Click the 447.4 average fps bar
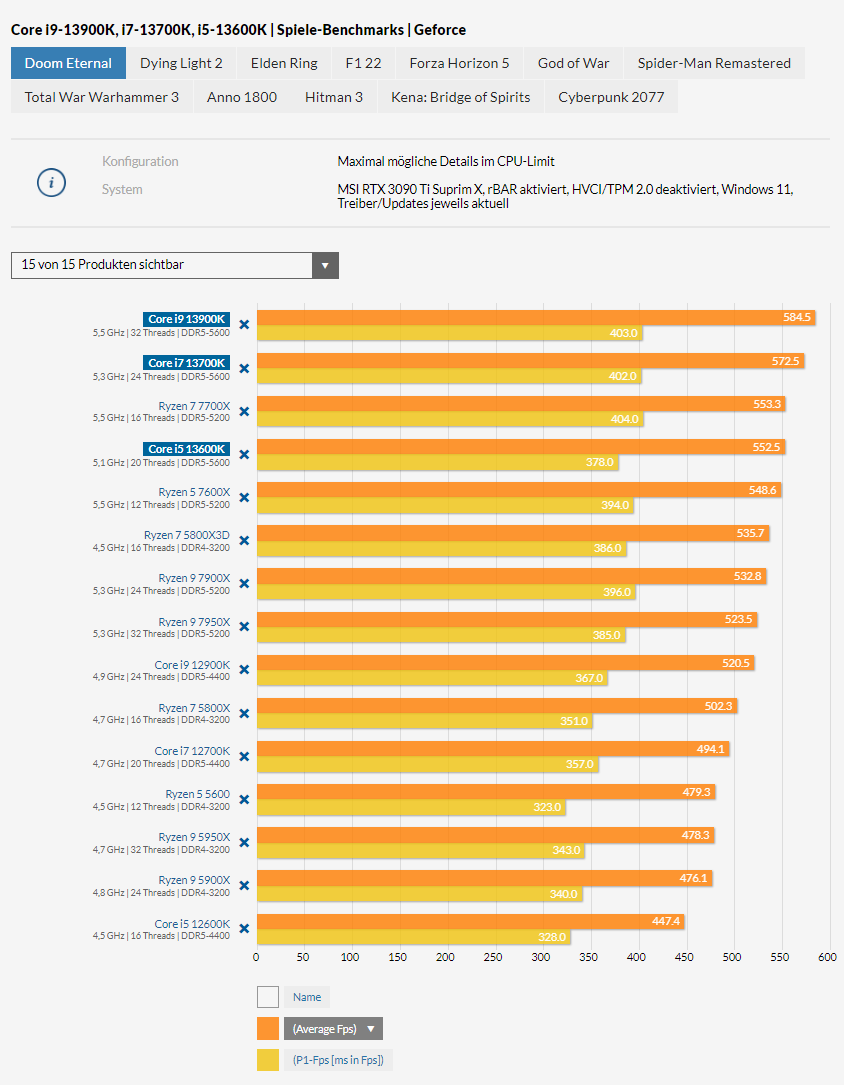The image size is (852, 1085). 471,921
